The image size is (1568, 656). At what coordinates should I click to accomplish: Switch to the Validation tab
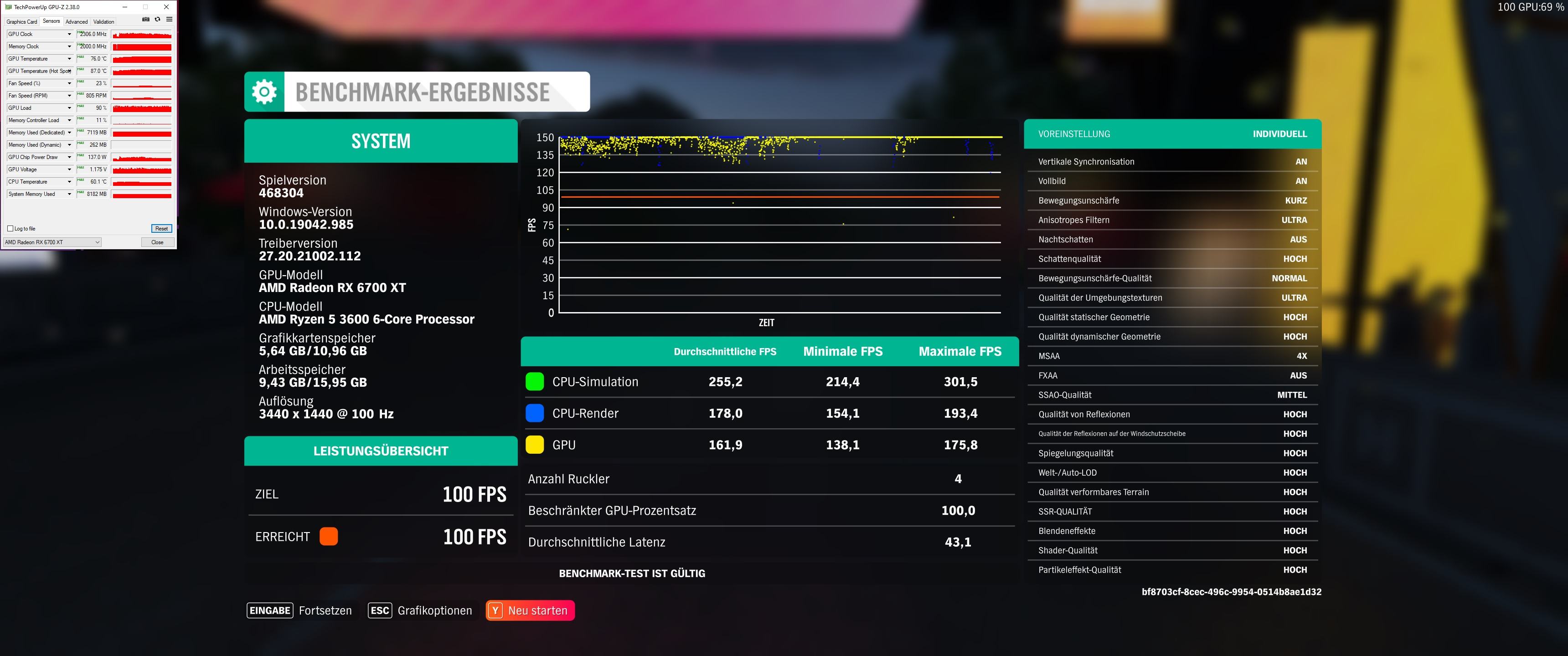pyautogui.click(x=103, y=21)
